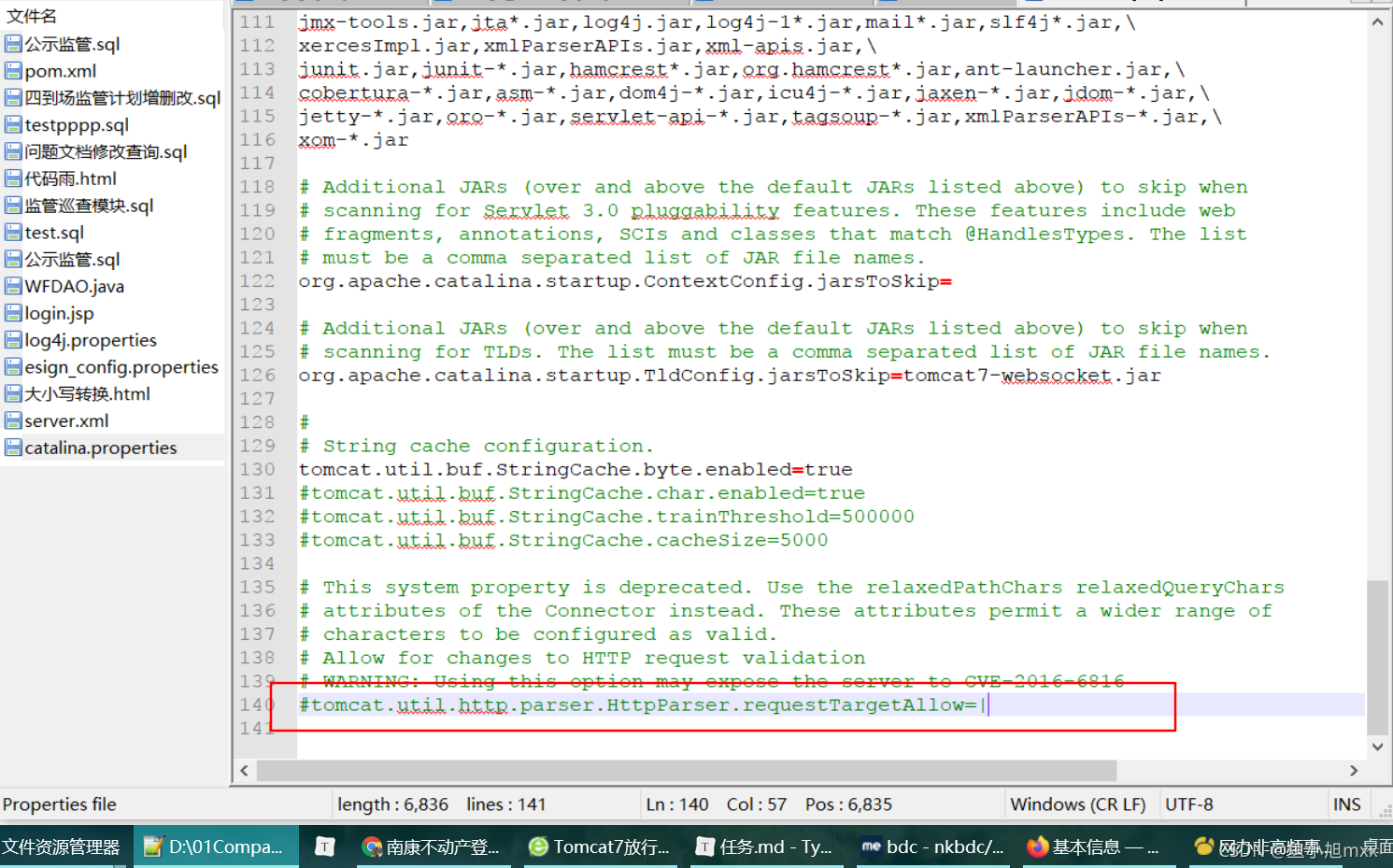The image size is (1393, 868).
Task: Click the Pos : 6,835 status field
Action: tap(849, 804)
